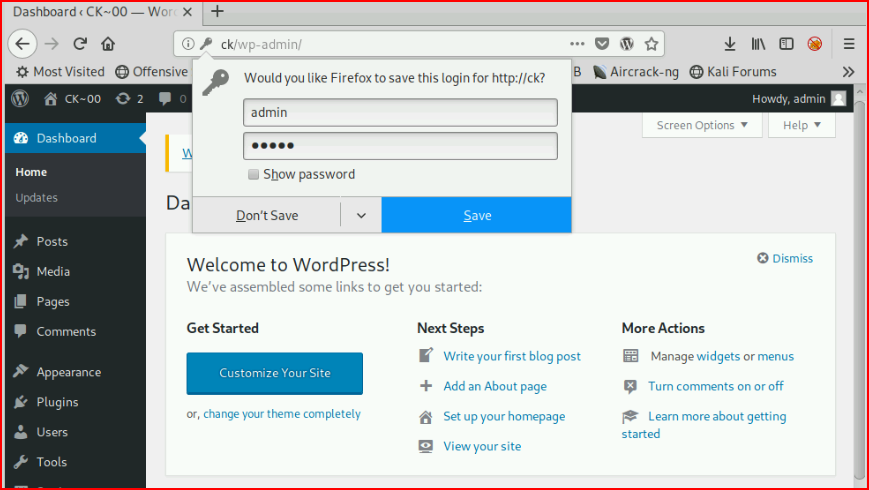This screenshot has width=869, height=490.
Task: Click the WordPress icon in address bar
Action: pyautogui.click(x=627, y=44)
